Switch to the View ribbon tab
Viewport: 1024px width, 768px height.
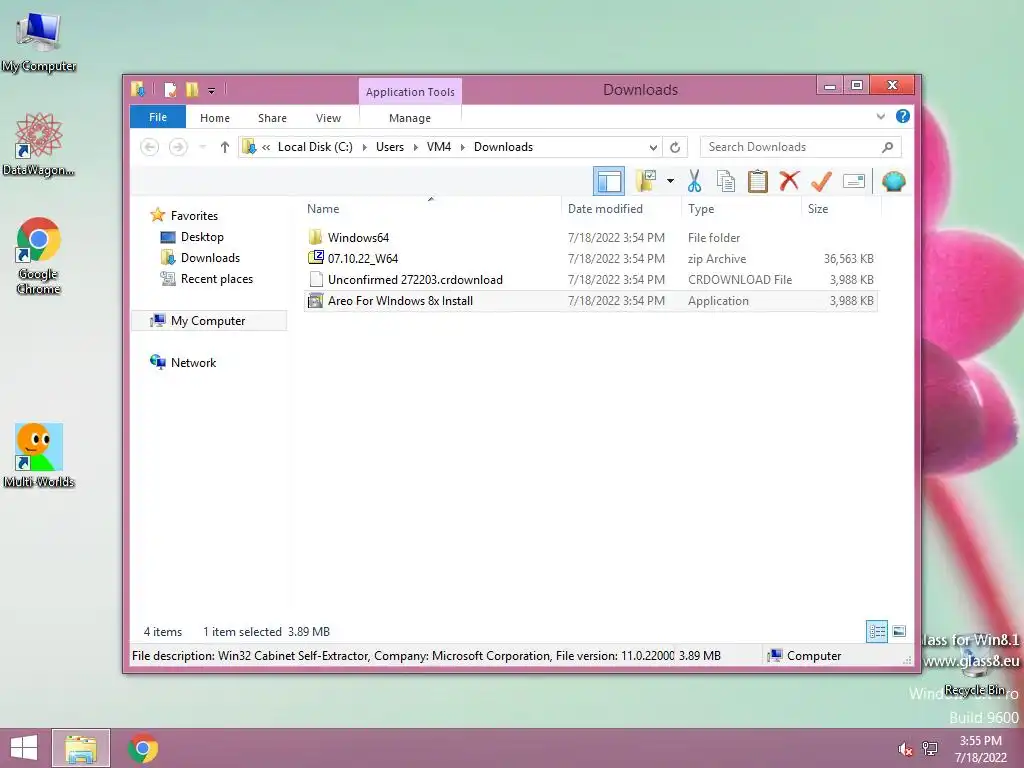328,118
